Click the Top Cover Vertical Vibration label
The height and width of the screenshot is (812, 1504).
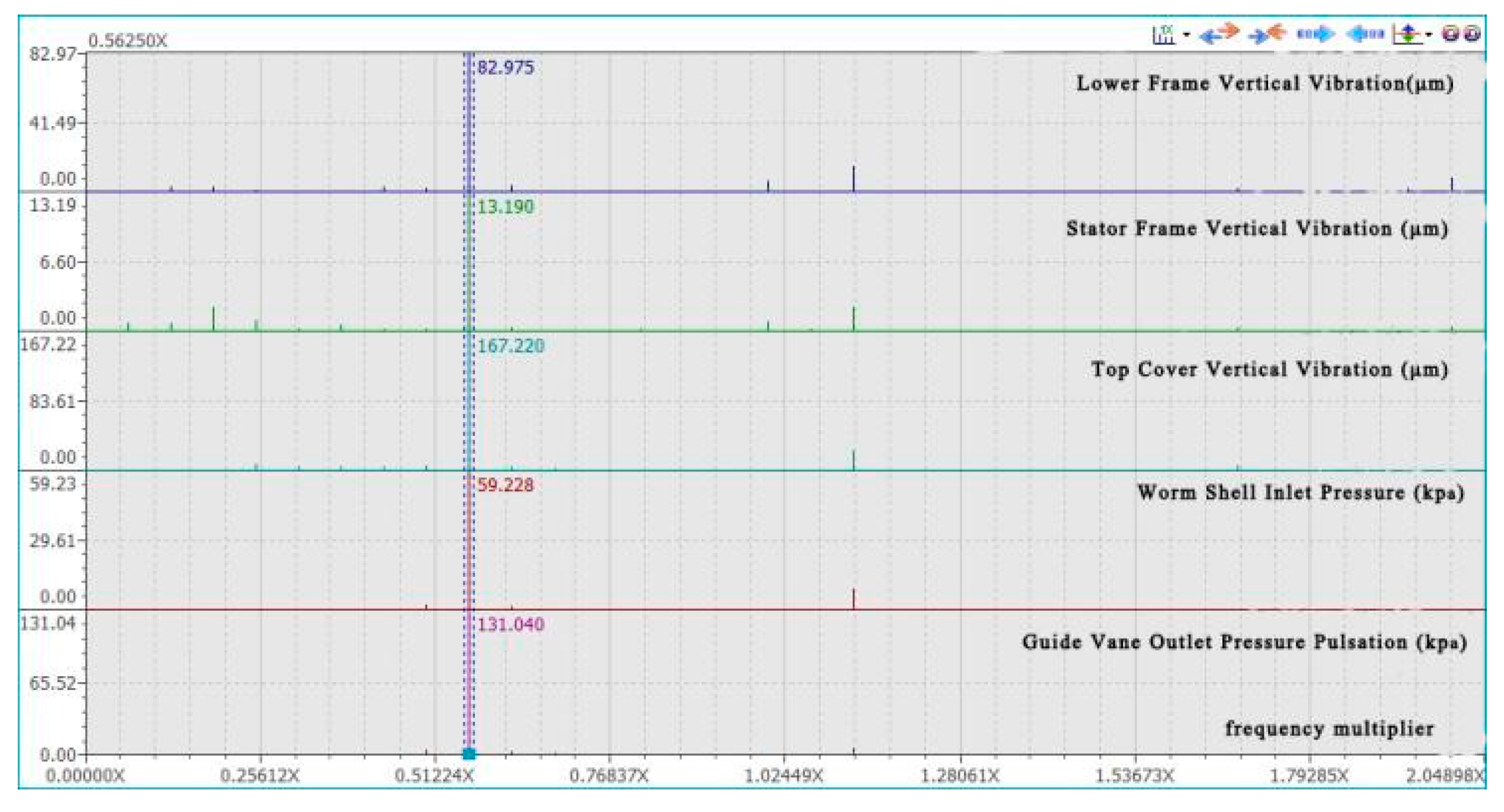tap(1269, 369)
